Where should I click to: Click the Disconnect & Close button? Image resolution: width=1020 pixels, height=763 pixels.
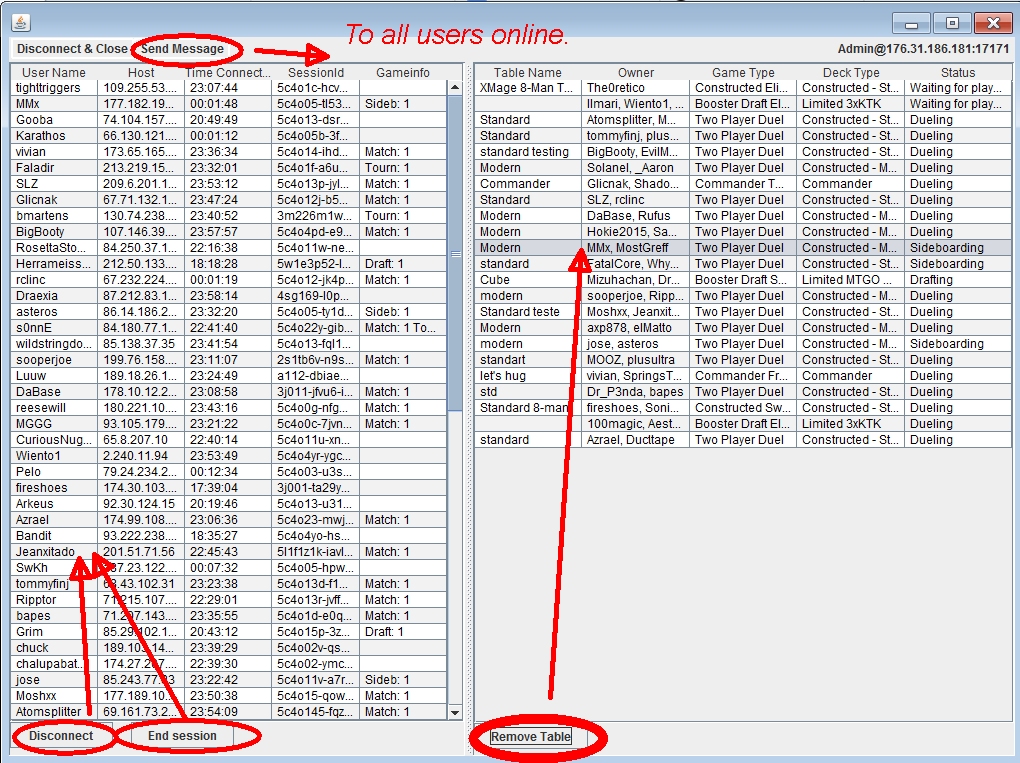click(72, 49)
